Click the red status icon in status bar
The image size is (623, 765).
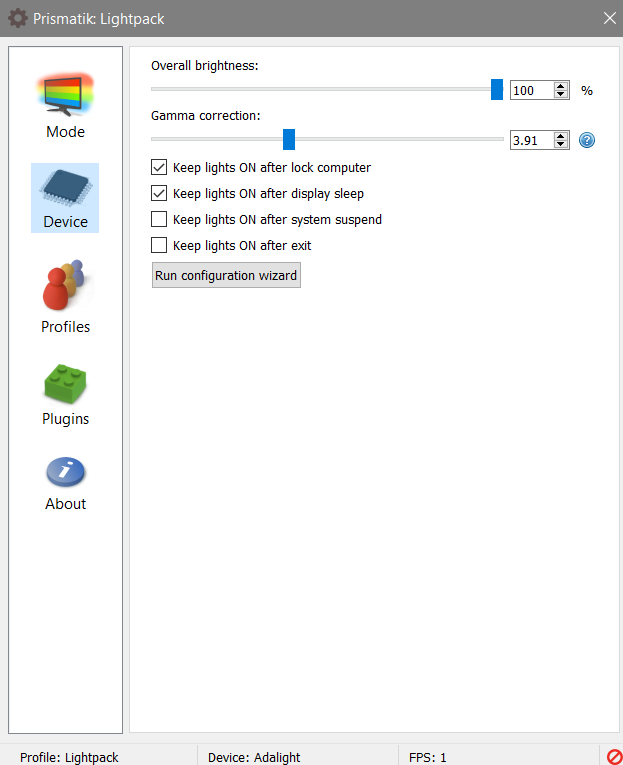[x=614, y=756]
